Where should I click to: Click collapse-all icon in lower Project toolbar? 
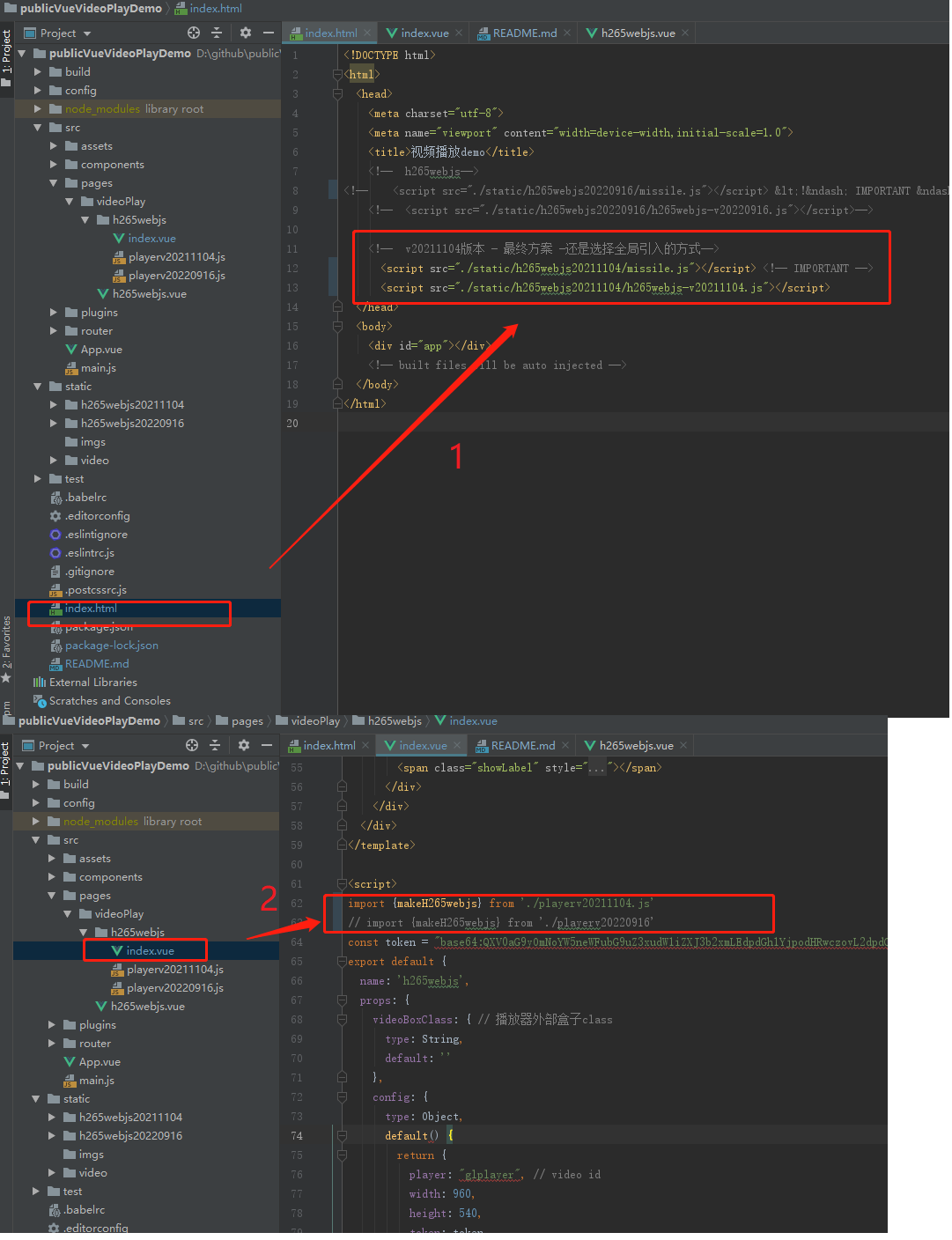(215, 745)
